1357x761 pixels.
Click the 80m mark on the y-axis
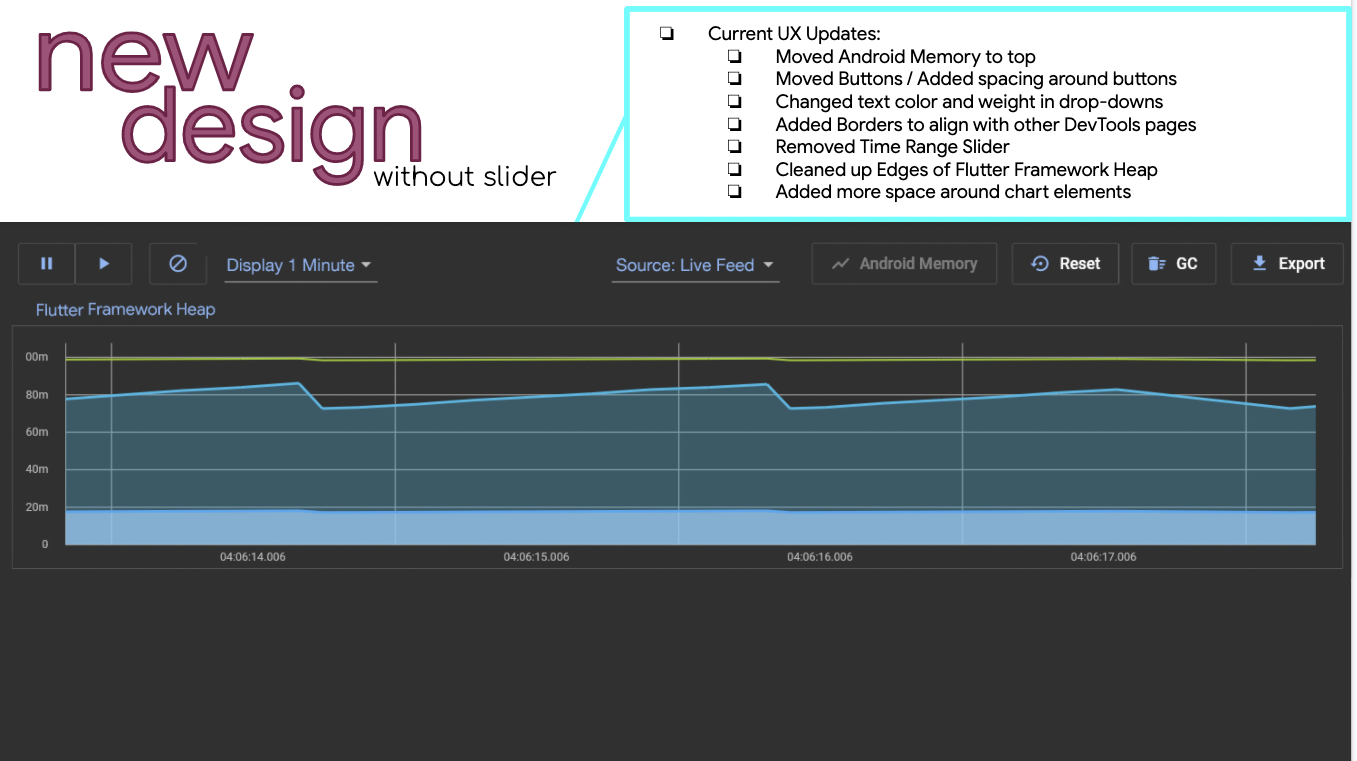(x=37, y=394)
